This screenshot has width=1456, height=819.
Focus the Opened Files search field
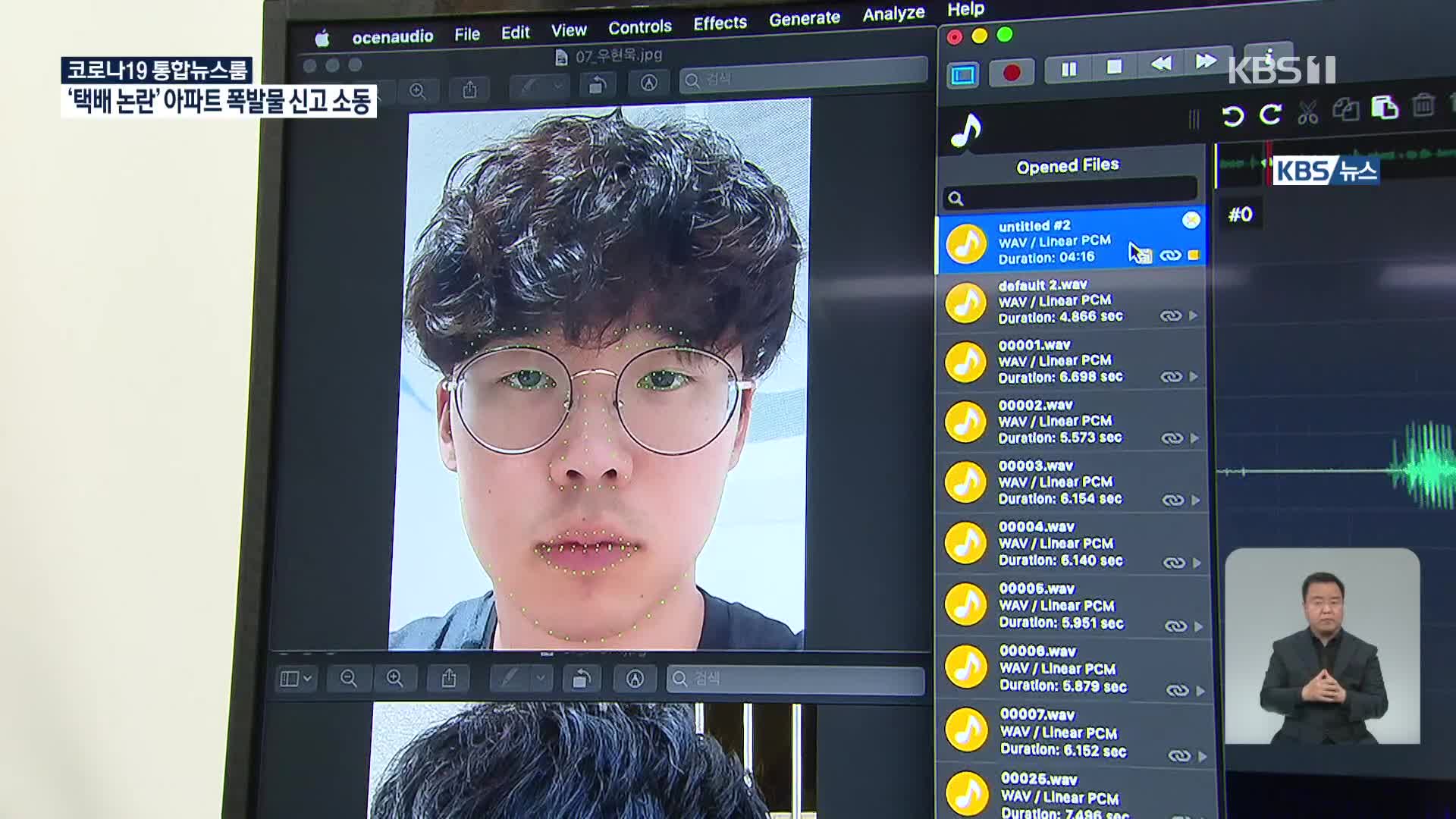(x=1070, y=193)
